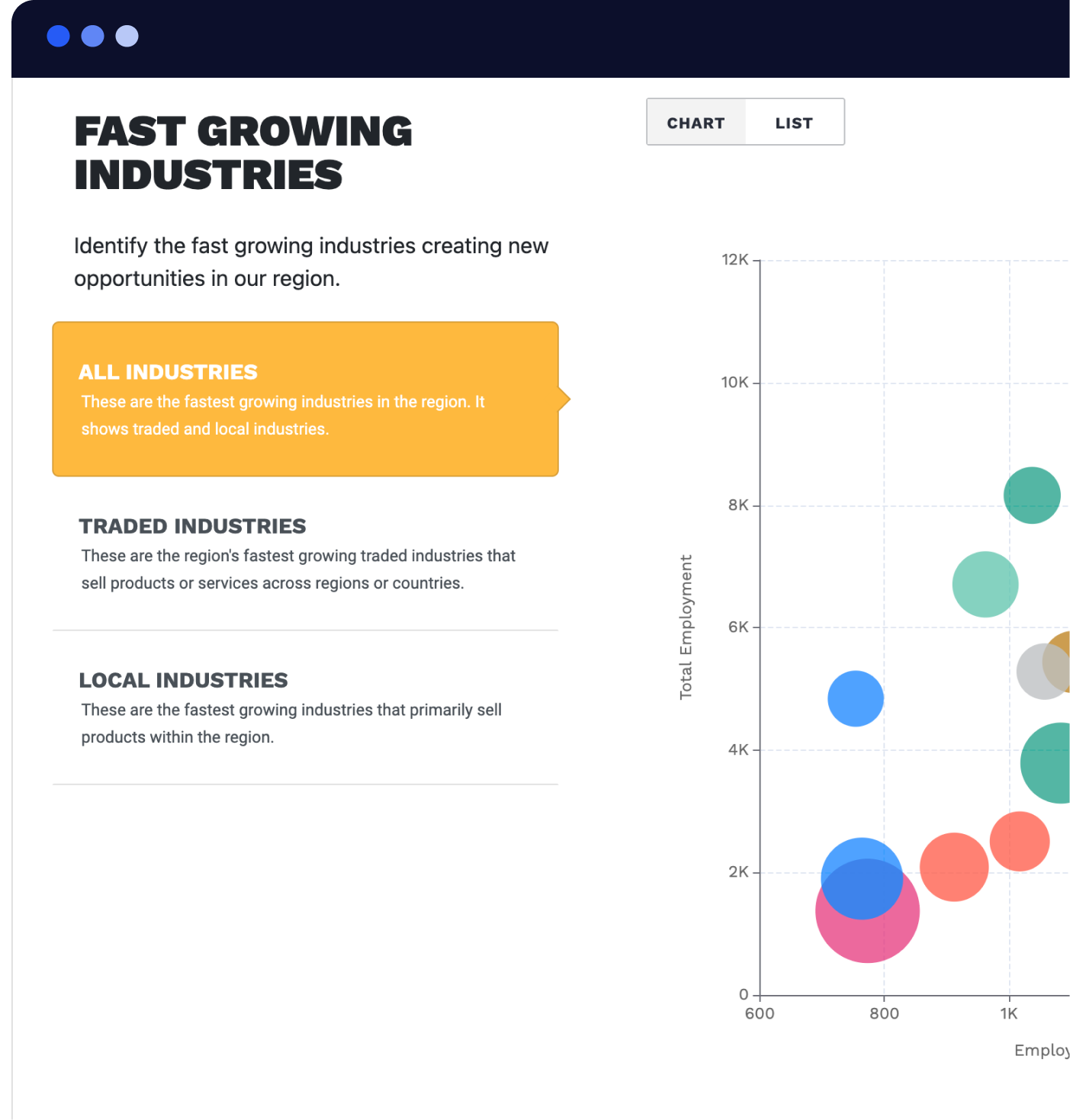Click the rightmost window control dot
Image resolution: width=1070 pixels, height=1120 pixels.
tap(126, 36)
